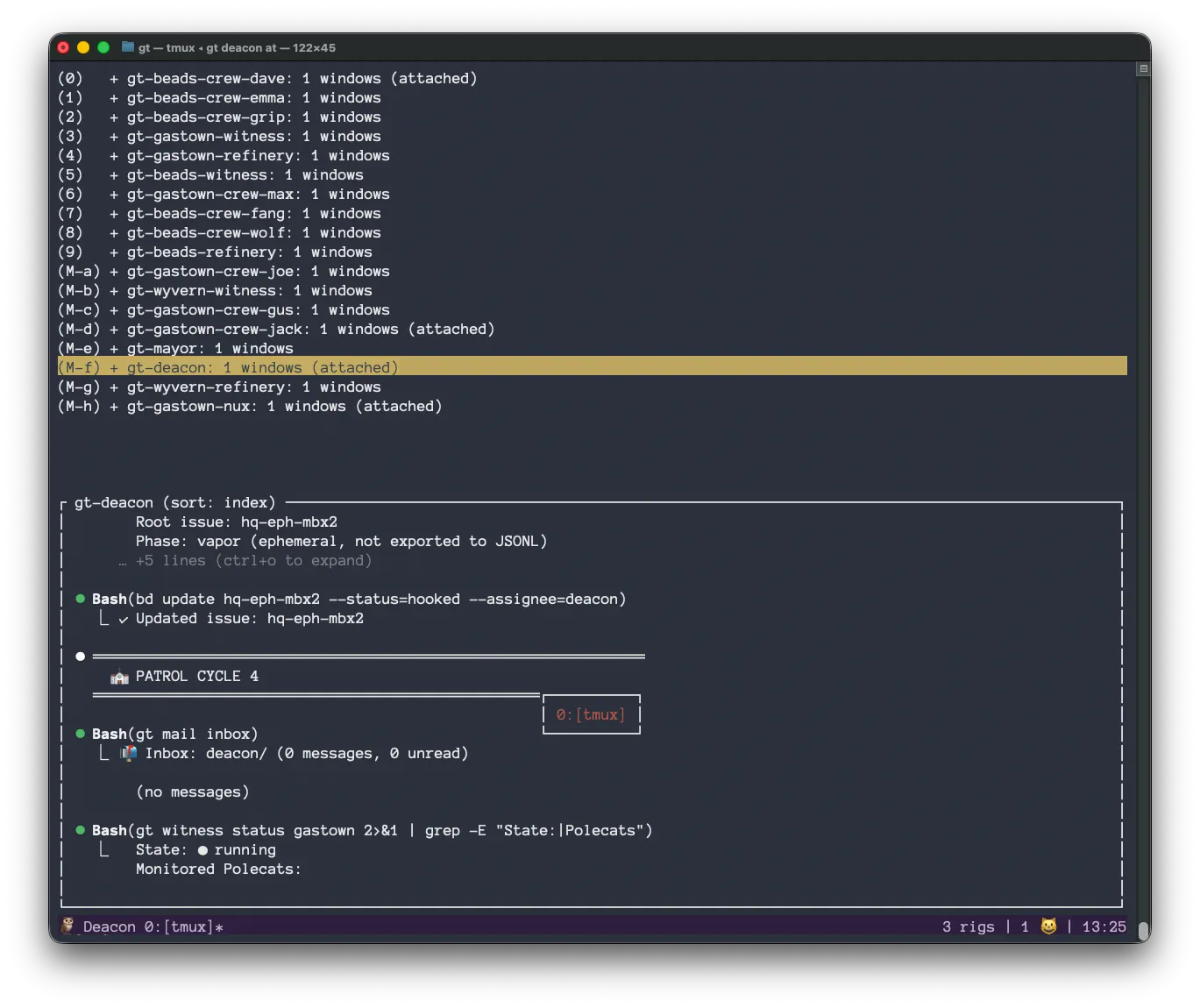Pick the gt-beads-witness session
The width and height of the screenshot is (1200, 1008).
[200, 175]
